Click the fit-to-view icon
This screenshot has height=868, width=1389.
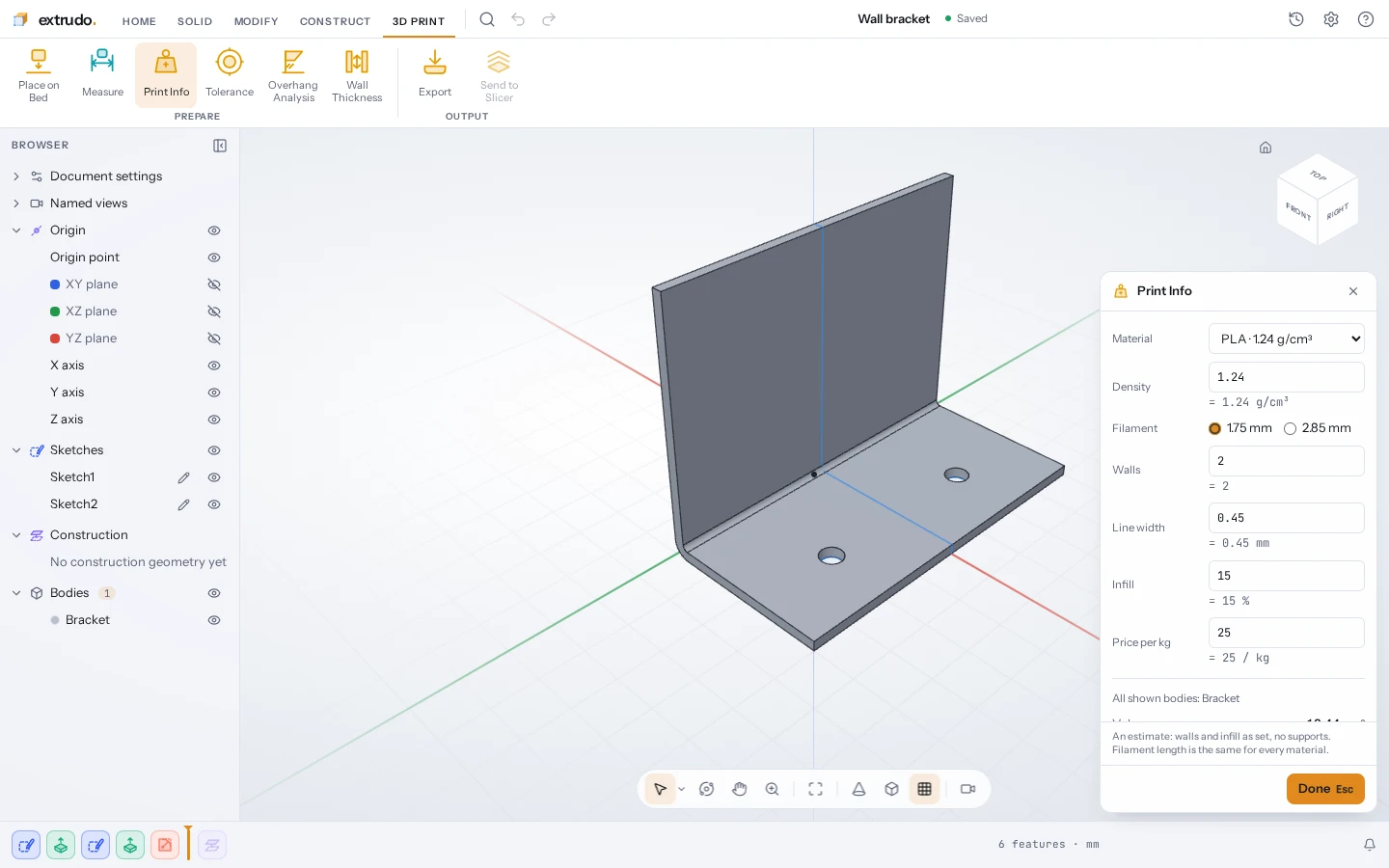(x=816, y=789)
